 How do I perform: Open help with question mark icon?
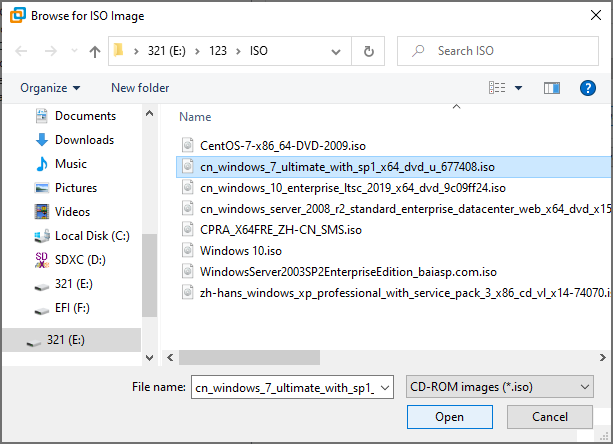pyautogui.click(x=588, y=88)
